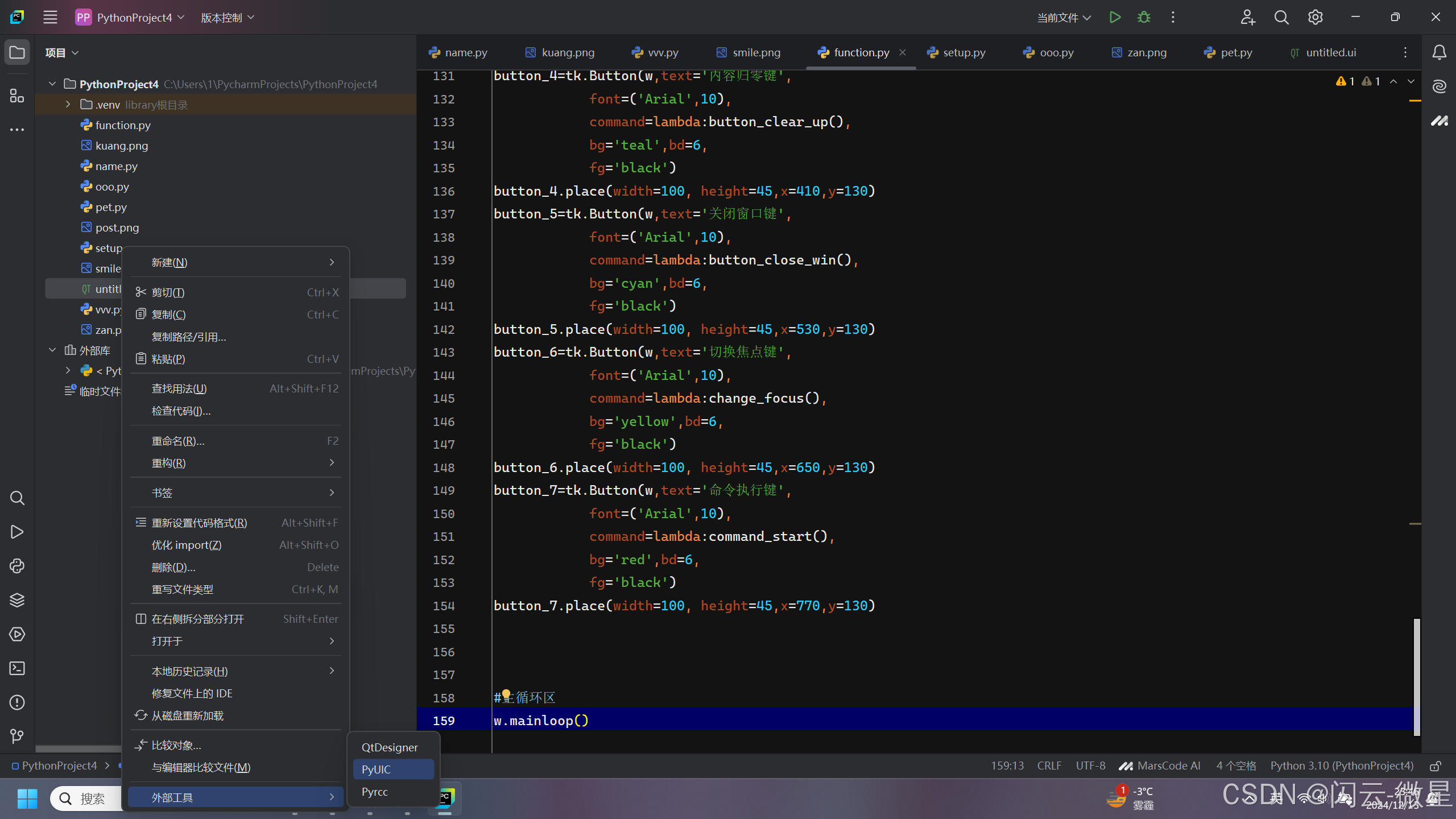
Task: Click the Python 3.10 interpreter selector
Action: point(1342,766)
